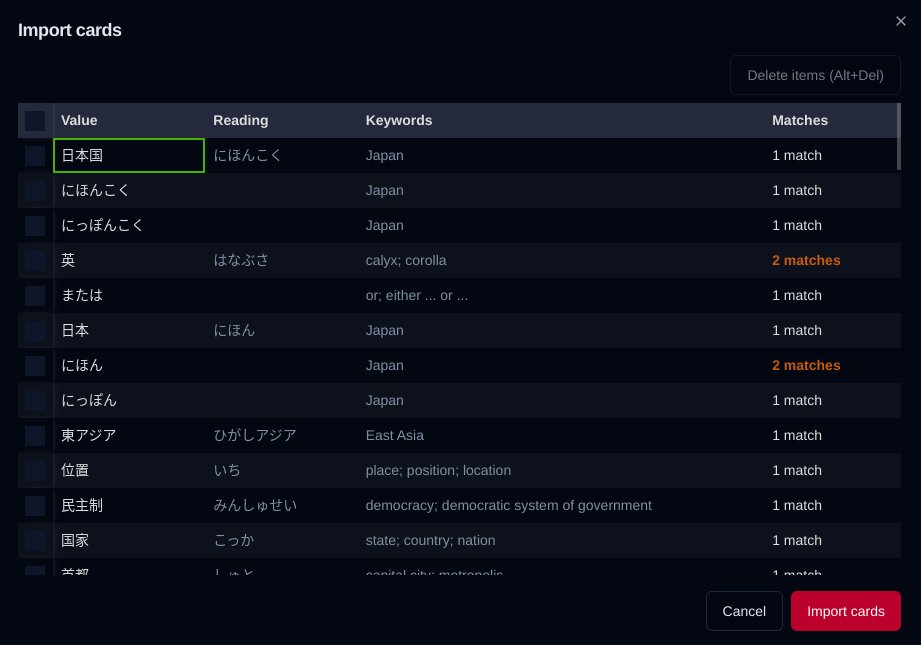Check the box for にっぽんこく row
This screenshot has width=921, height=645.
pos(35,226)
